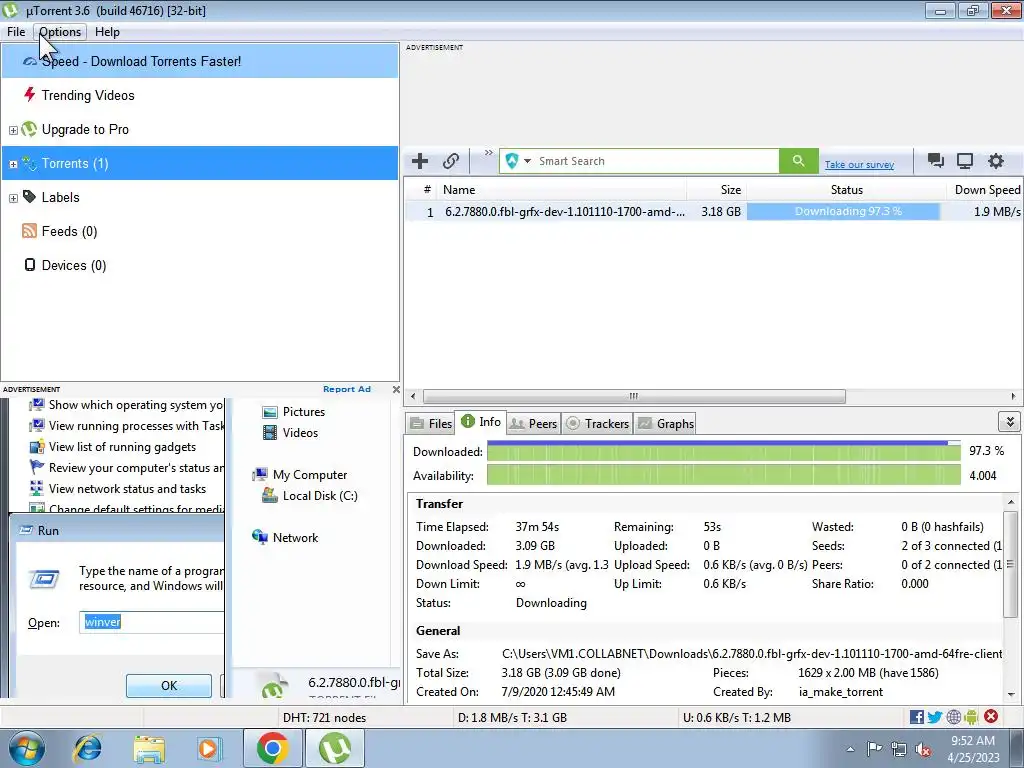Open Chrome from taskbar
This screenshot has width=1024, height=768.
[272, 748]
